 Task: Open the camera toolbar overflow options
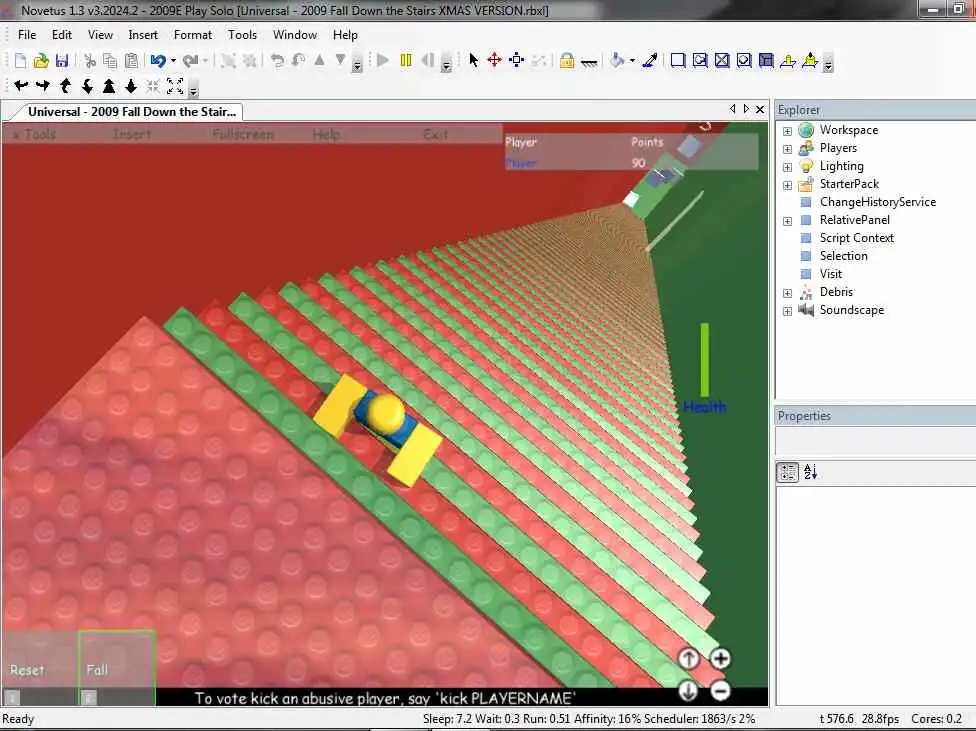(x=194, y=90)
